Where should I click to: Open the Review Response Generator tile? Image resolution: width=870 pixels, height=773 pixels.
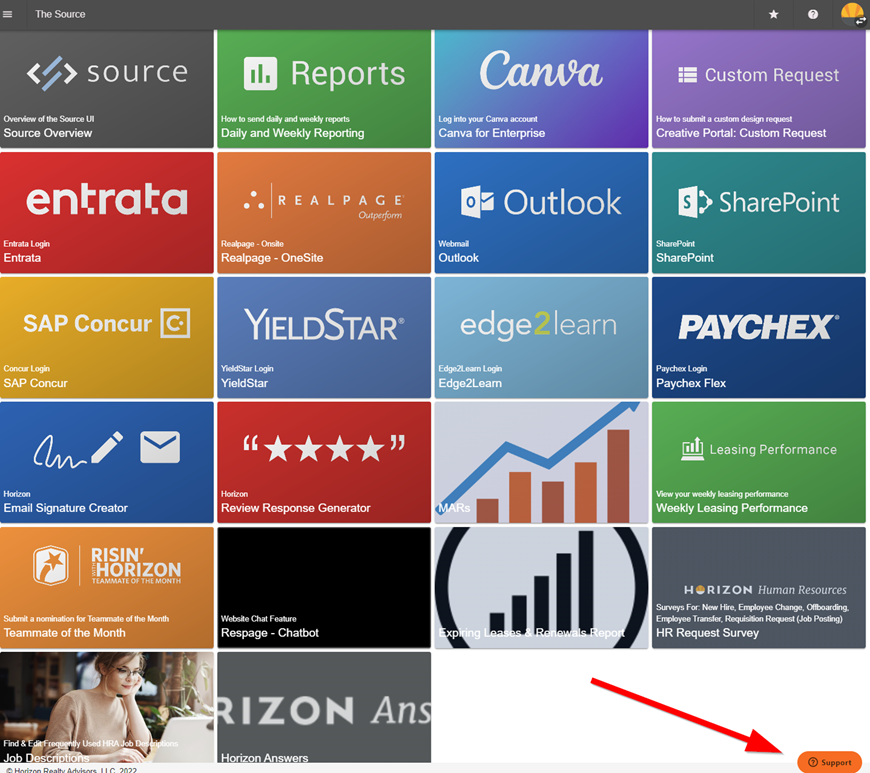tap(324, 463)
